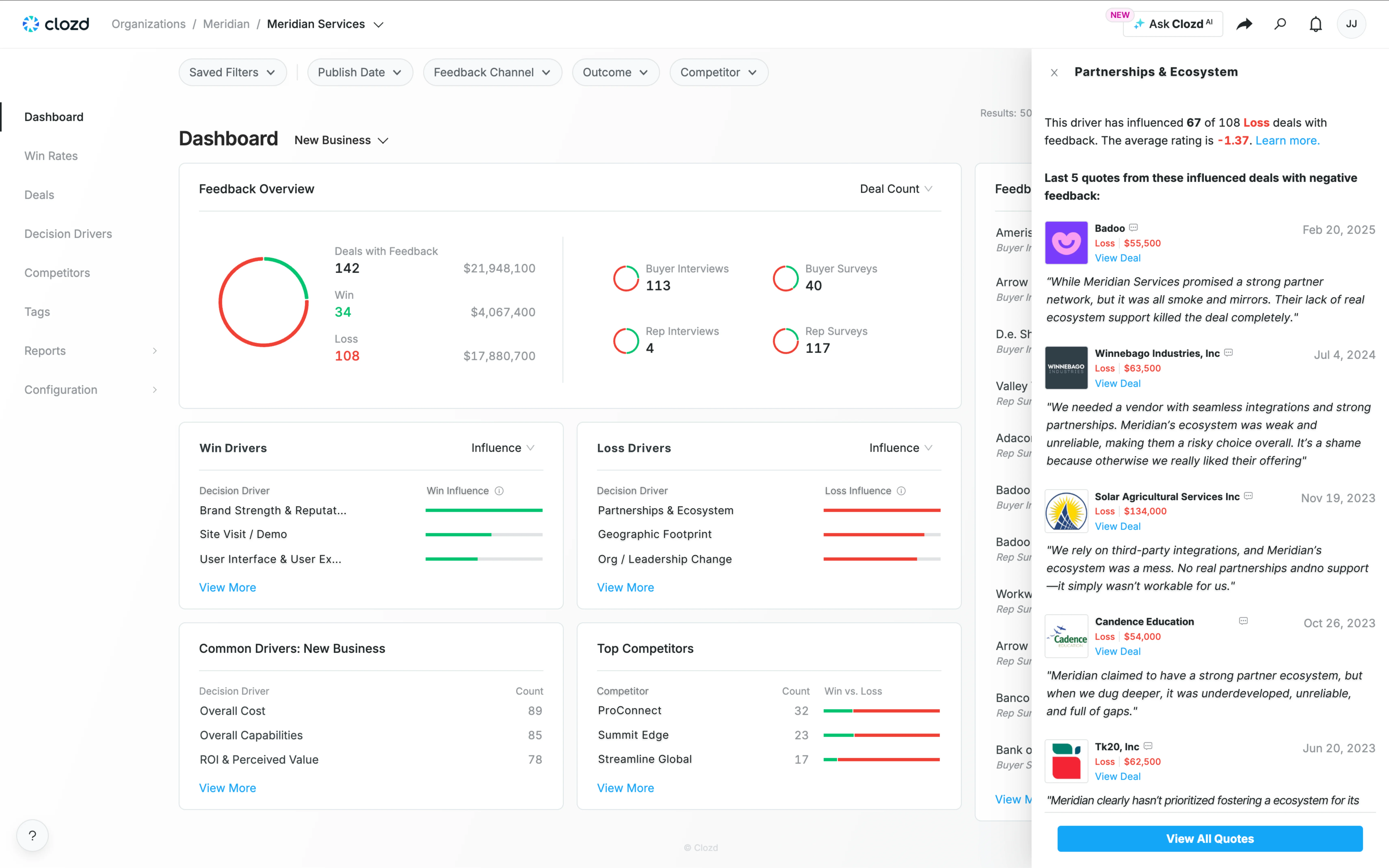Click View More under Common Drivers

pyautogui.click(x=227, y=788)
